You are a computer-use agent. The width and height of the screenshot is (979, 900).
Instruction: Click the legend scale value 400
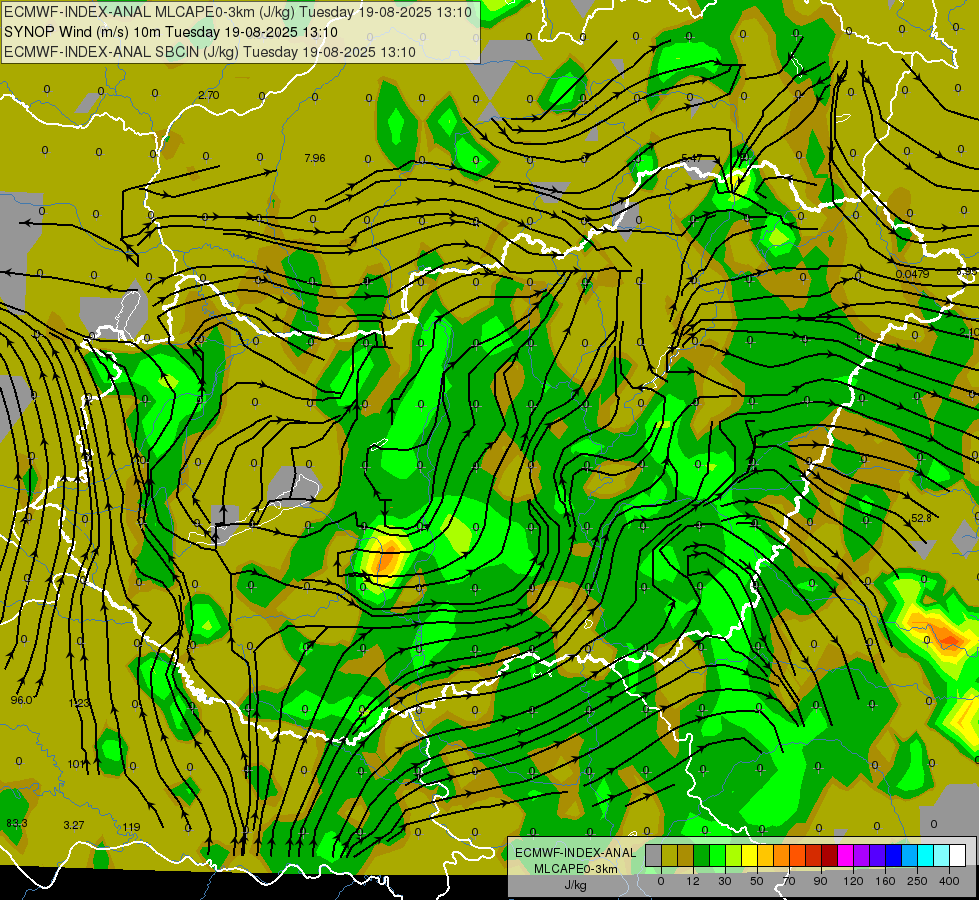pyautogui.click(x=949, y=881)
